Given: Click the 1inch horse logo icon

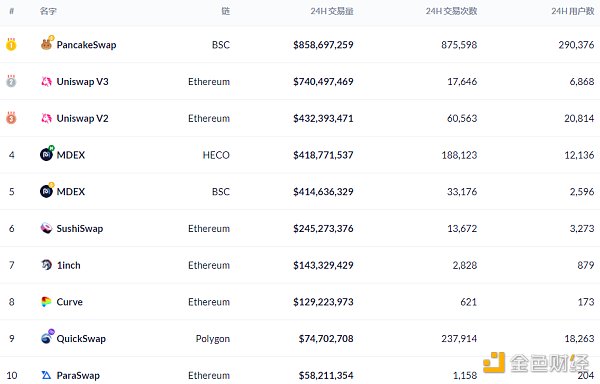Looking at the screenshot, I should (46, 265).
